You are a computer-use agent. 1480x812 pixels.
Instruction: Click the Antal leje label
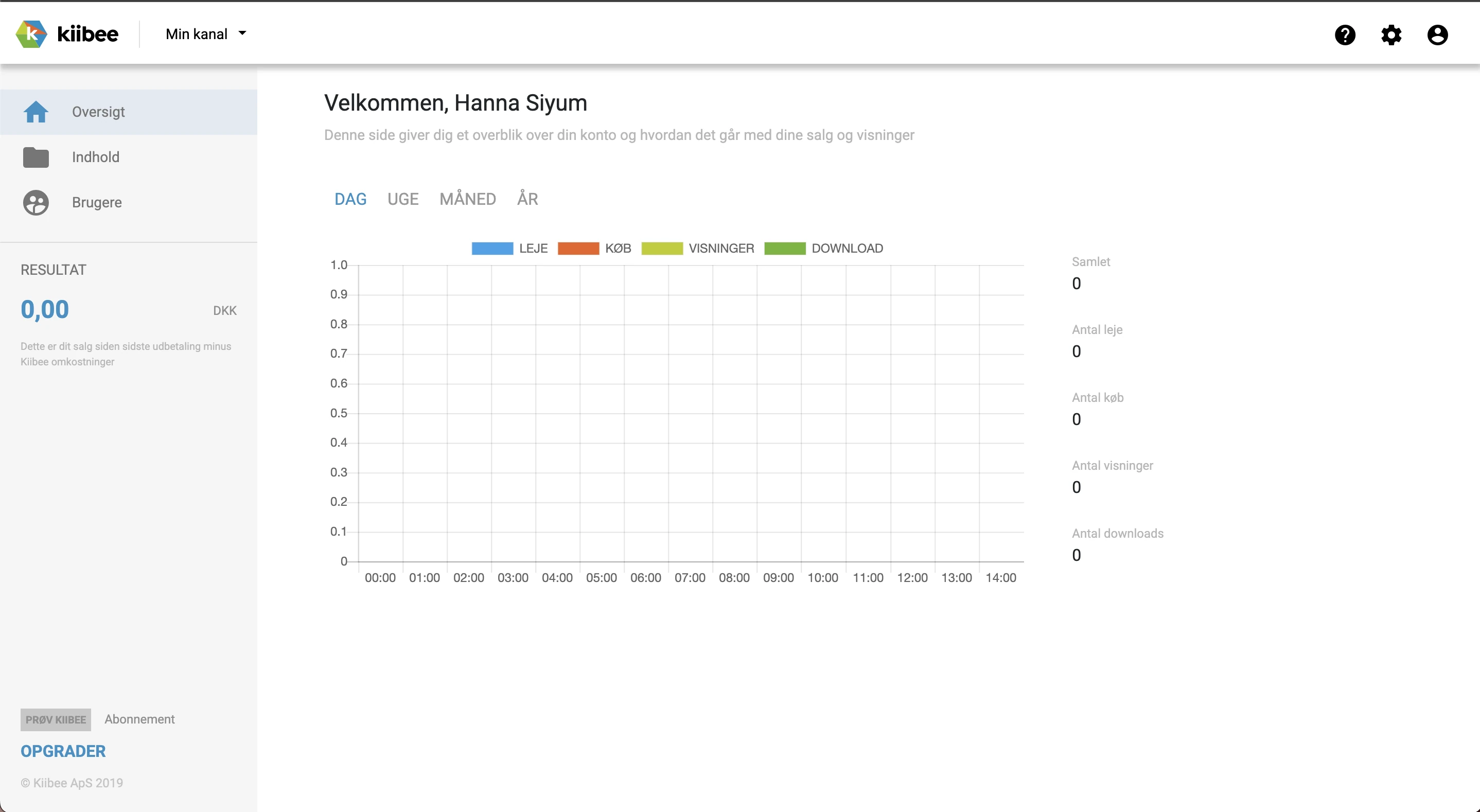[x=1097, y=330]
